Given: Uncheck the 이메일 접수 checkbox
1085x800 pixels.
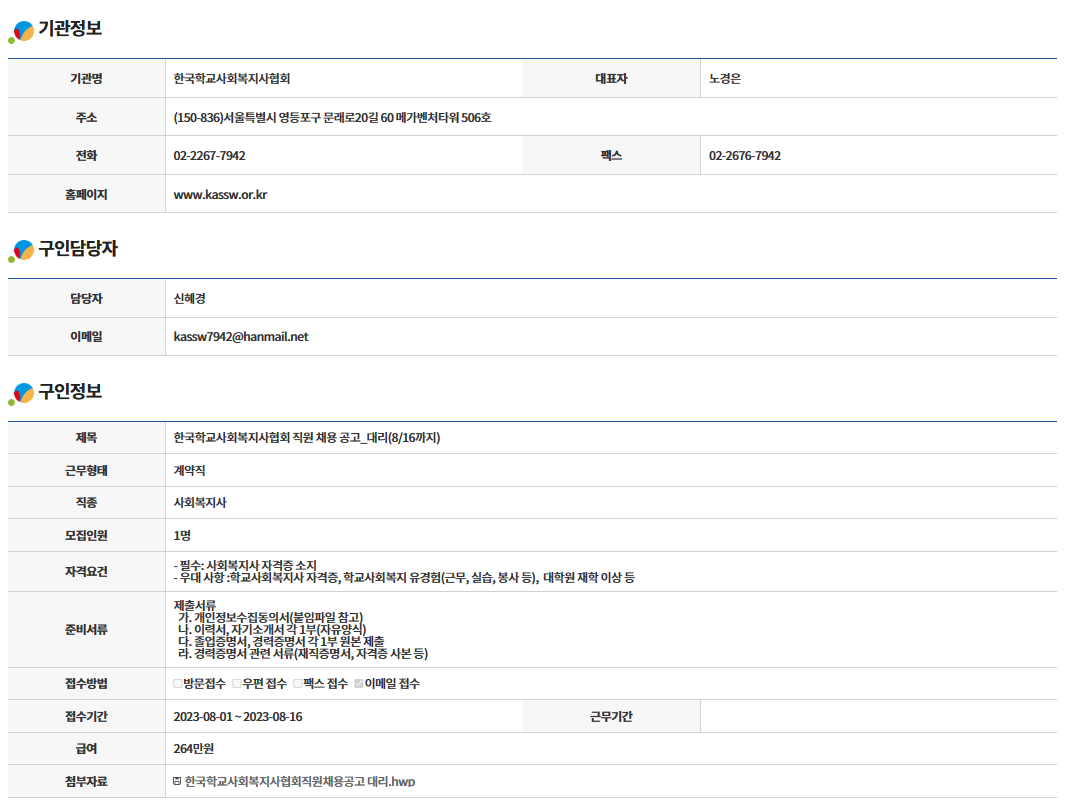Looking at the screenshot, I should point(359,684).
